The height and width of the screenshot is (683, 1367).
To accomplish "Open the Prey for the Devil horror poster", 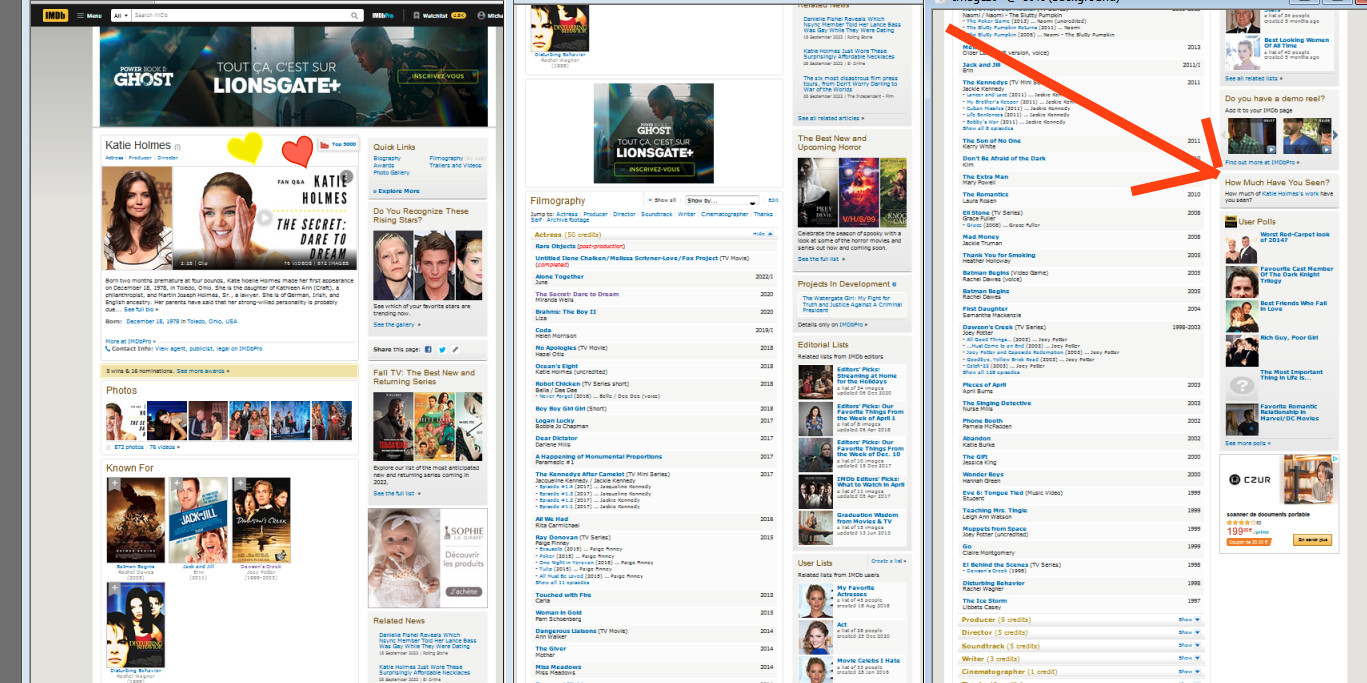I will (816, 191).
